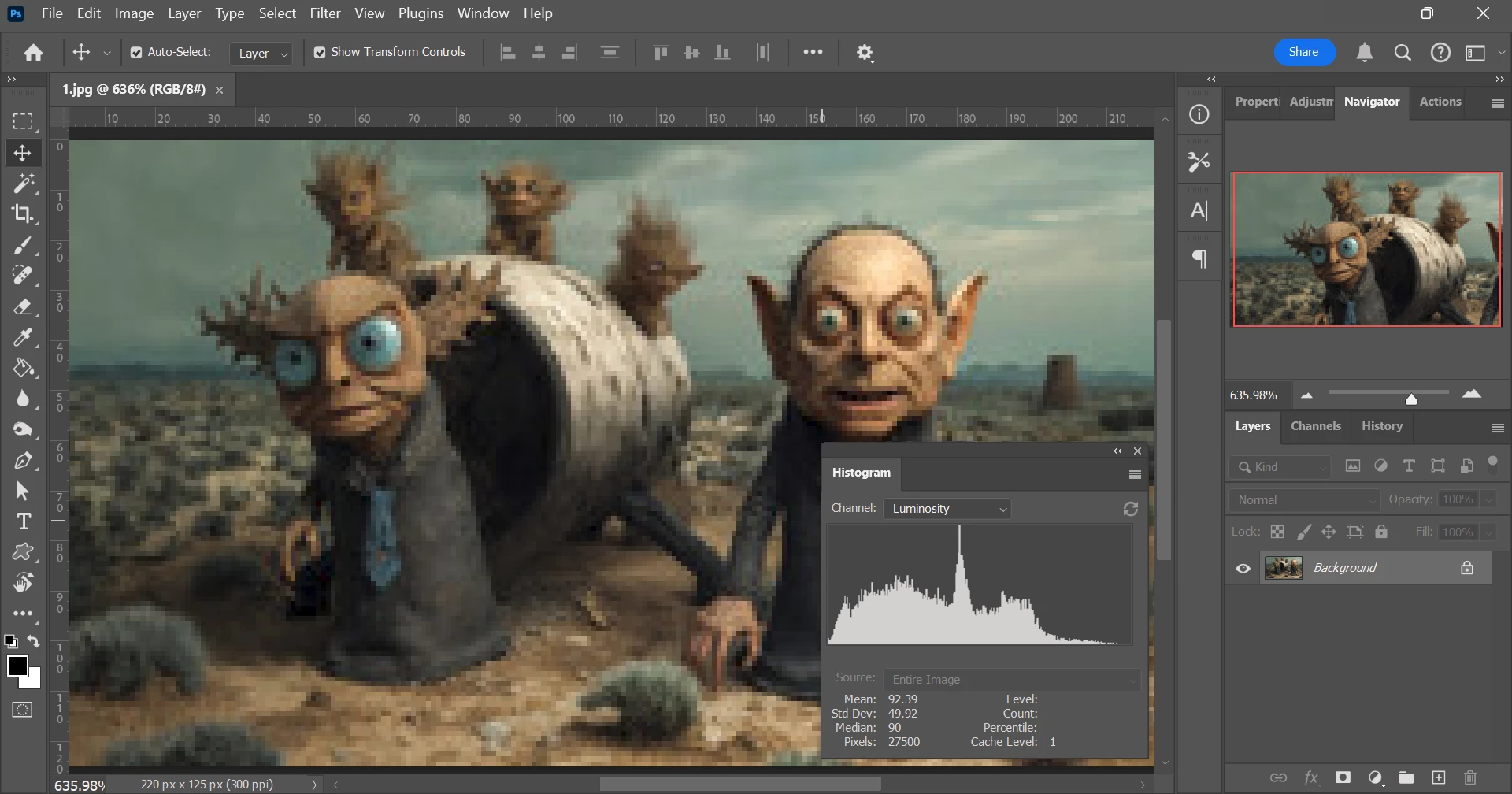The width and height of the screenshot is (1512, 794).
Task: Hide the Background layer eye icon
Action: [x=1243, y=569]
